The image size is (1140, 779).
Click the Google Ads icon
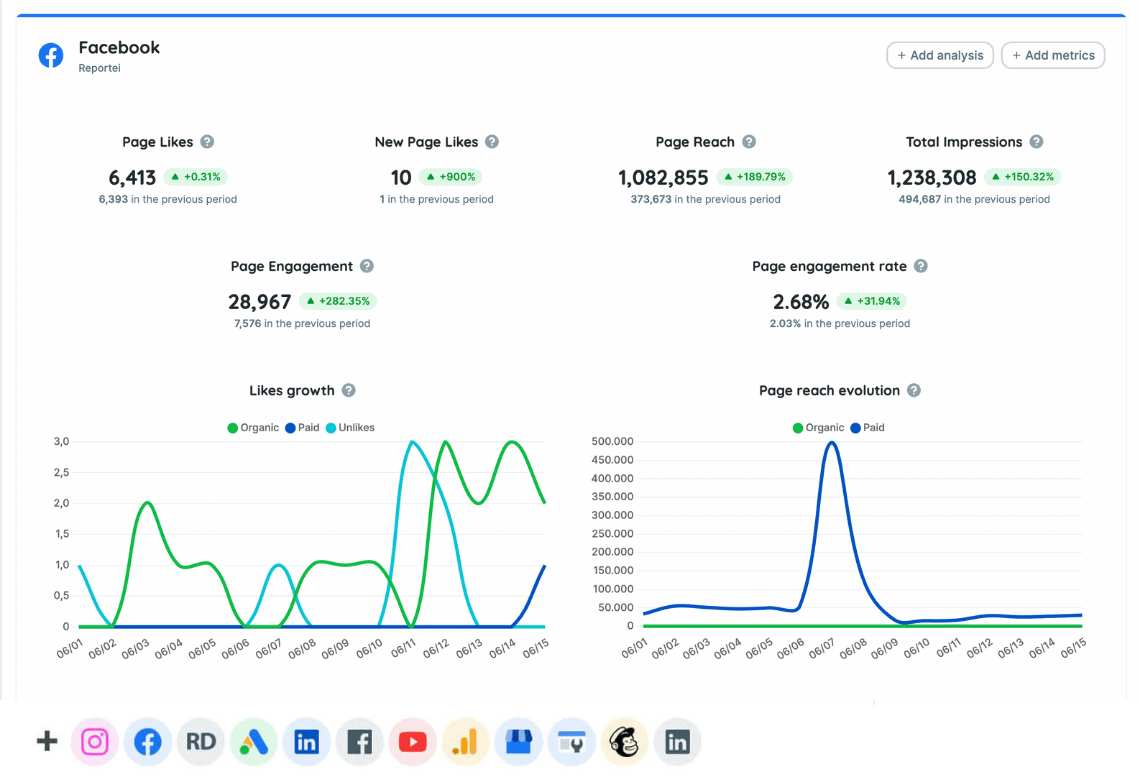pos(253,742)
